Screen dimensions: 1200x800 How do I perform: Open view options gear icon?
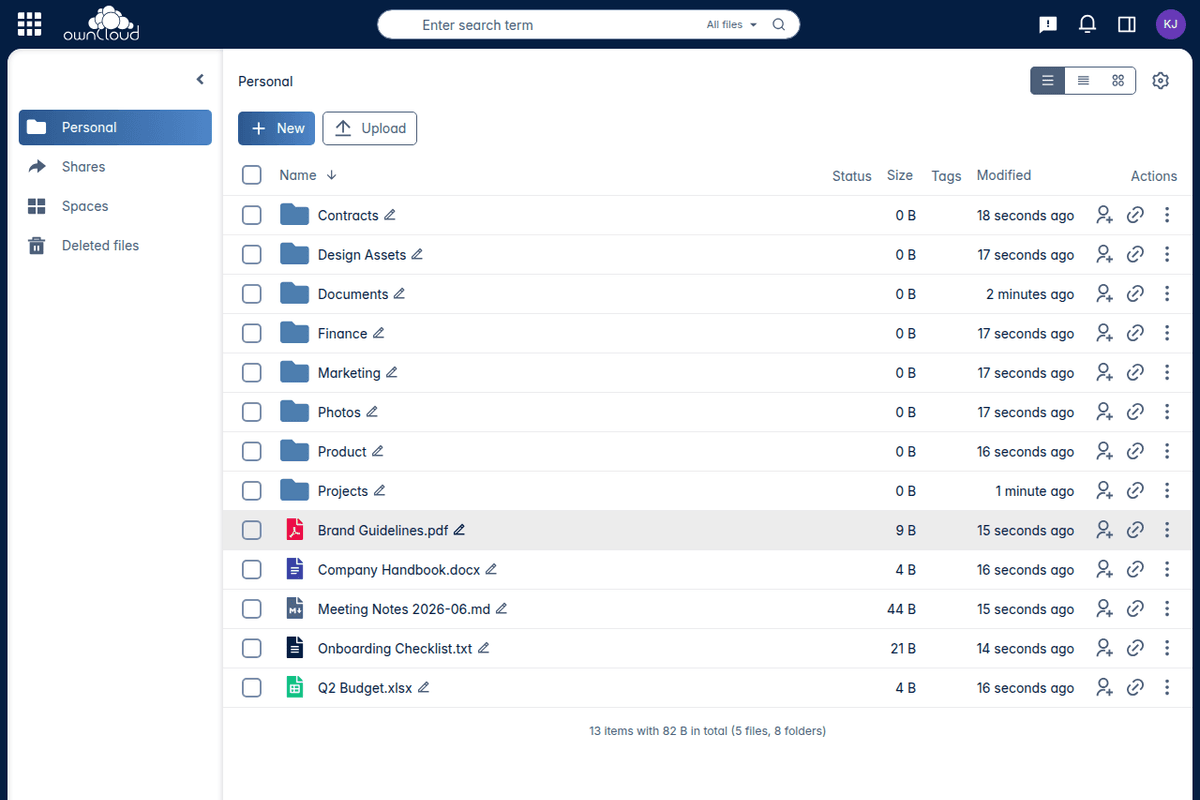pyautogui.click(x=1160, y=81)
